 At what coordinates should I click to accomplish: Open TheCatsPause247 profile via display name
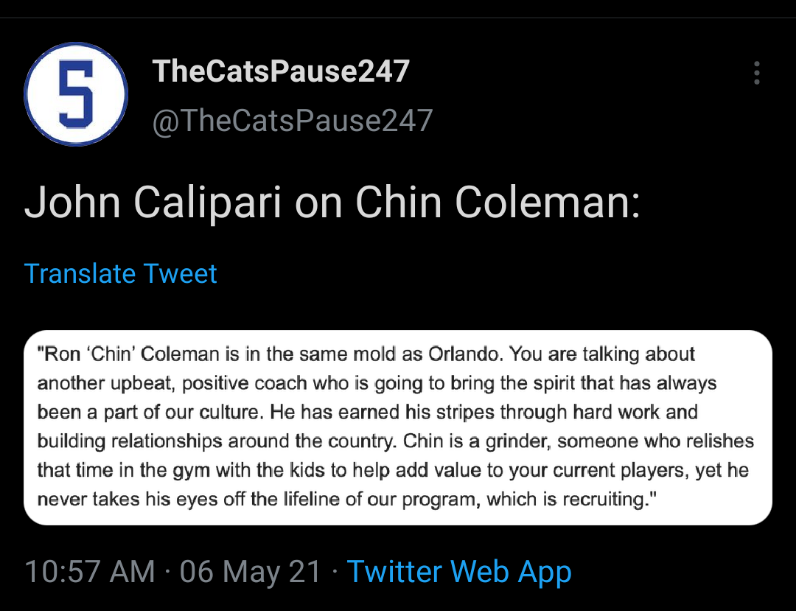coord(281,72)
